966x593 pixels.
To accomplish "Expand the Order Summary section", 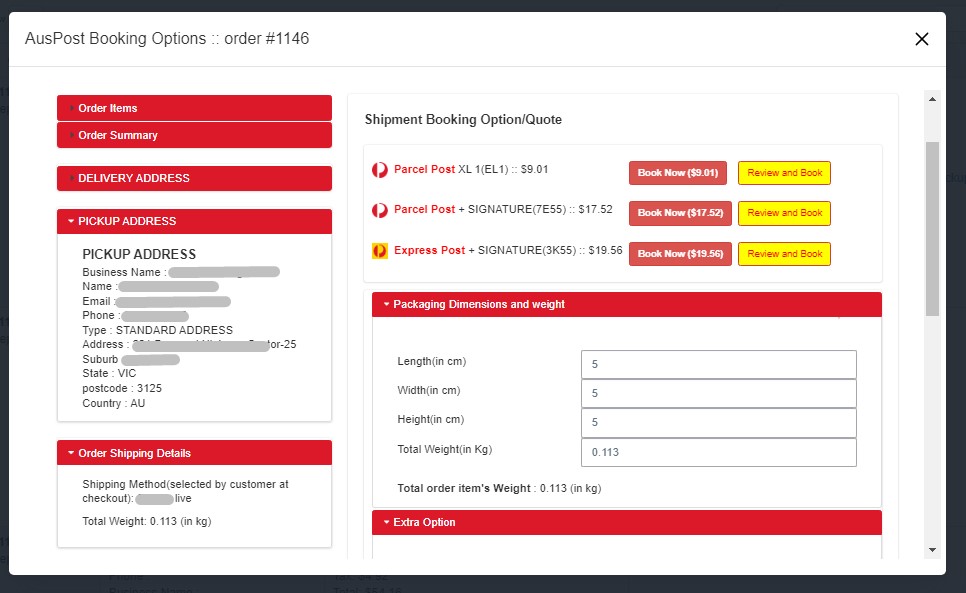I will click(194, 135).
